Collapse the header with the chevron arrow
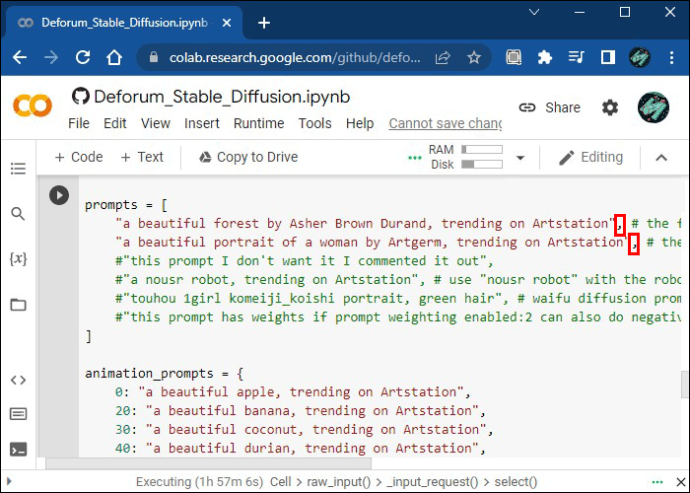Screen dimensions: 690x493 click(x=661, y=158)
